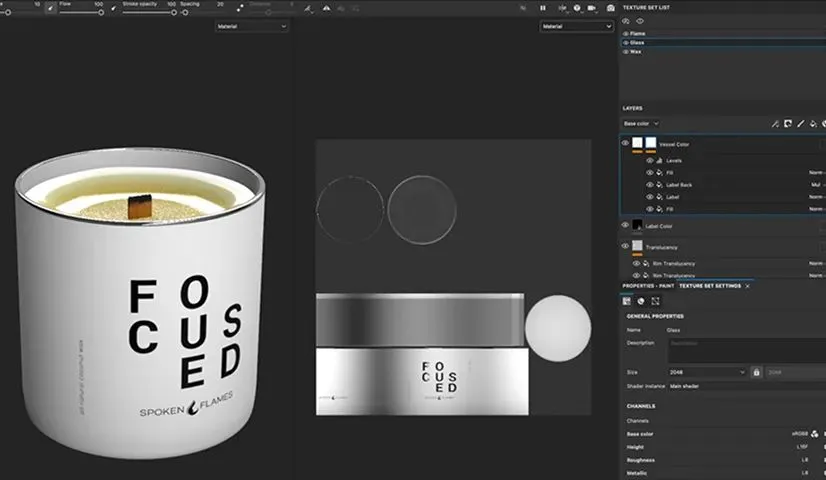Click the Base color channel swatch icon
This screenshot has height=480, width=826.
coord(815,434)
